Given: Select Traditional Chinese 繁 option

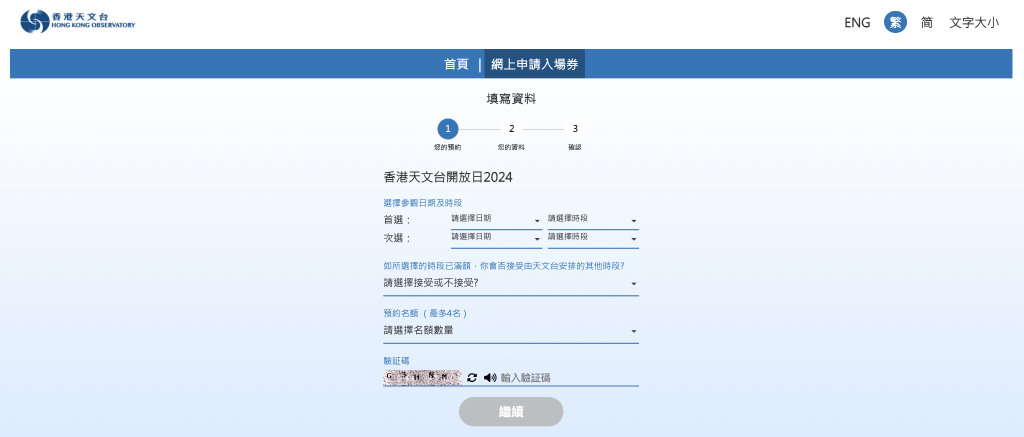Looking at the screenshot, I should tap(895, 22).
